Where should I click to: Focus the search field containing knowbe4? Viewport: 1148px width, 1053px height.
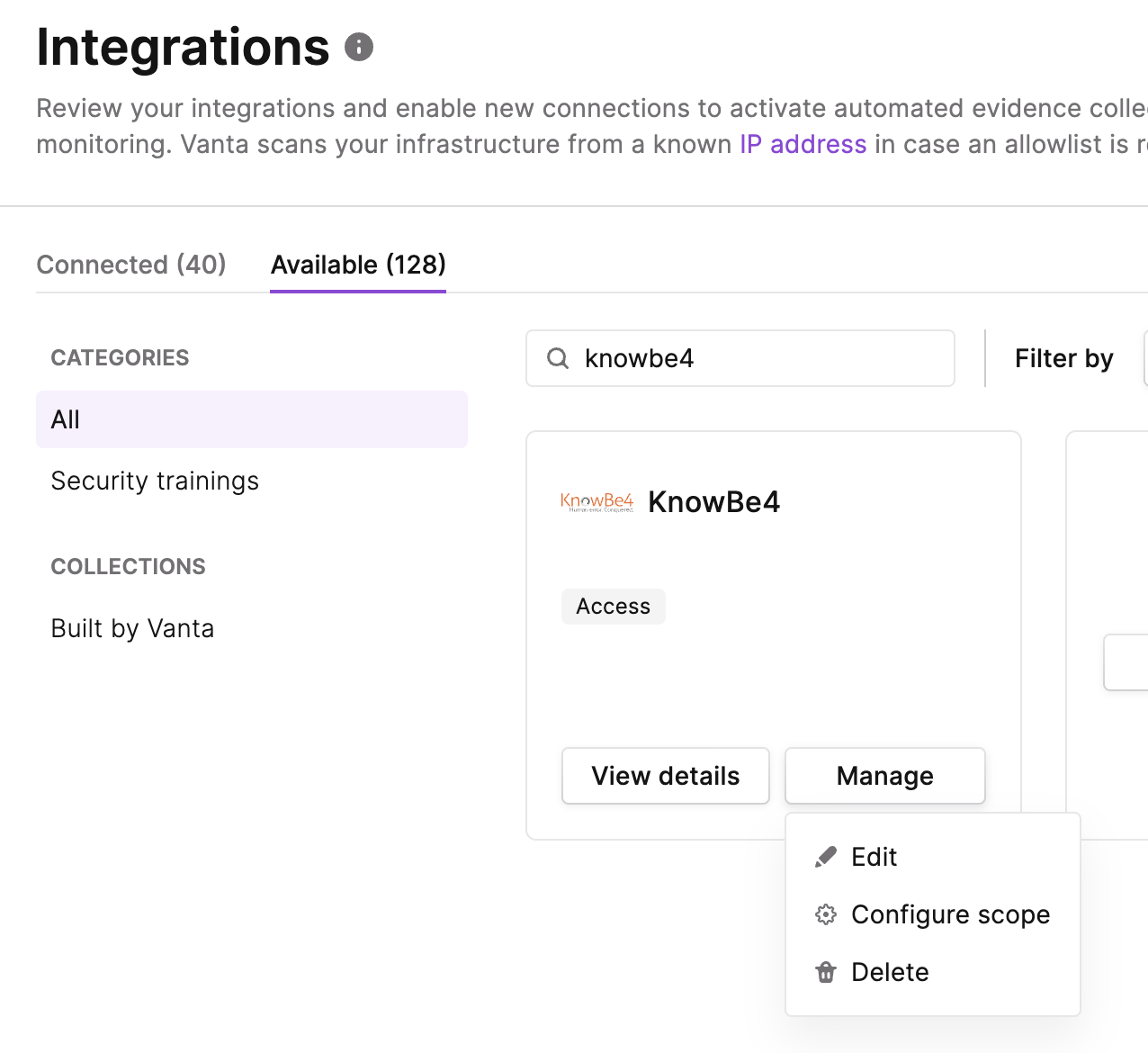[740, 358]
